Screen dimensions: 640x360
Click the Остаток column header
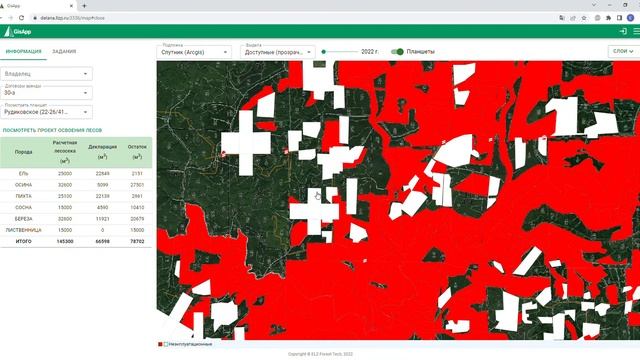137,151
